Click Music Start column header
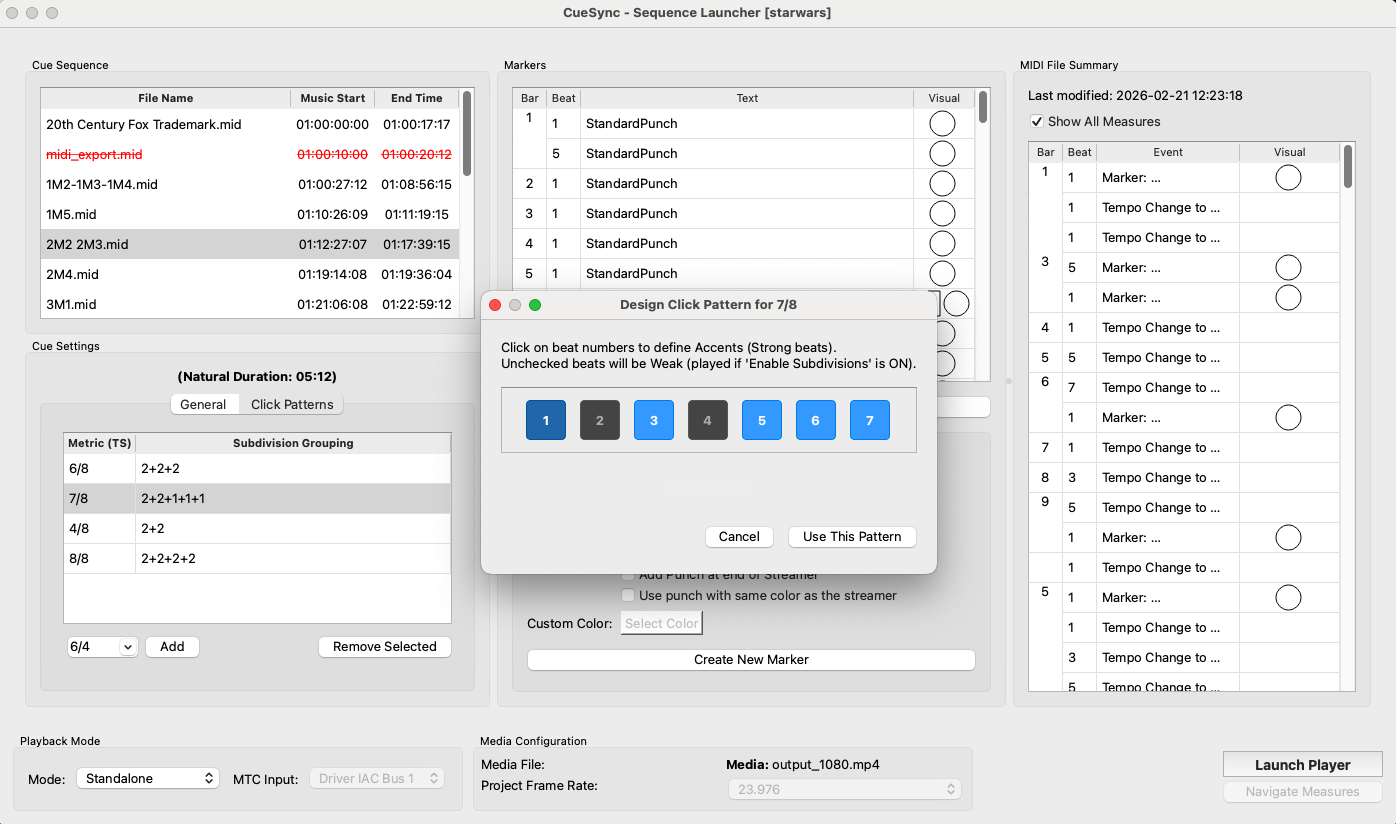This screenshot has width=1396, height=824. click(x=333, y=98)
